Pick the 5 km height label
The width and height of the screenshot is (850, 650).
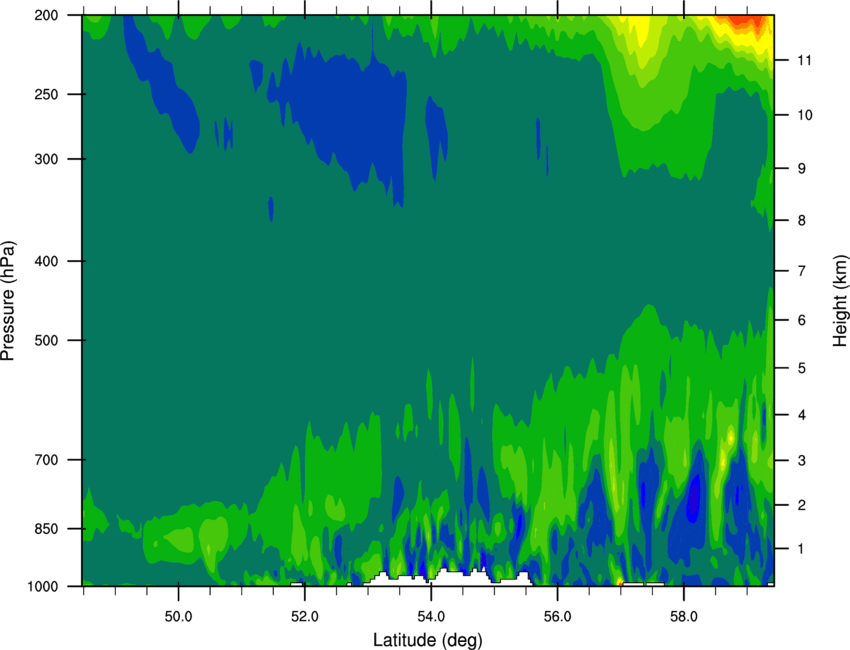[802, 368]
